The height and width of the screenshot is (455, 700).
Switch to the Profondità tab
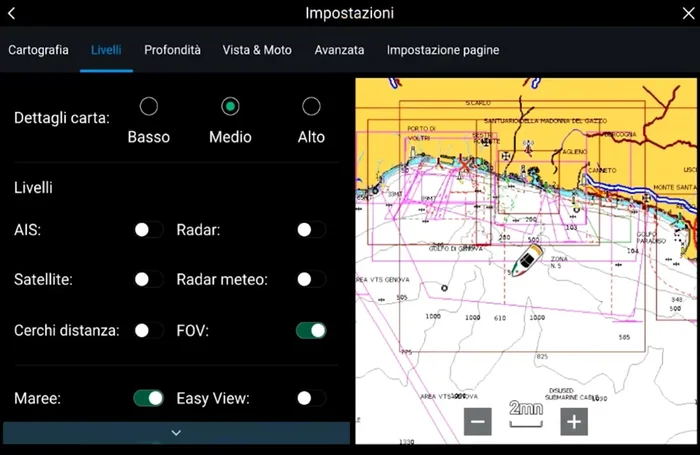click(172, 50)
